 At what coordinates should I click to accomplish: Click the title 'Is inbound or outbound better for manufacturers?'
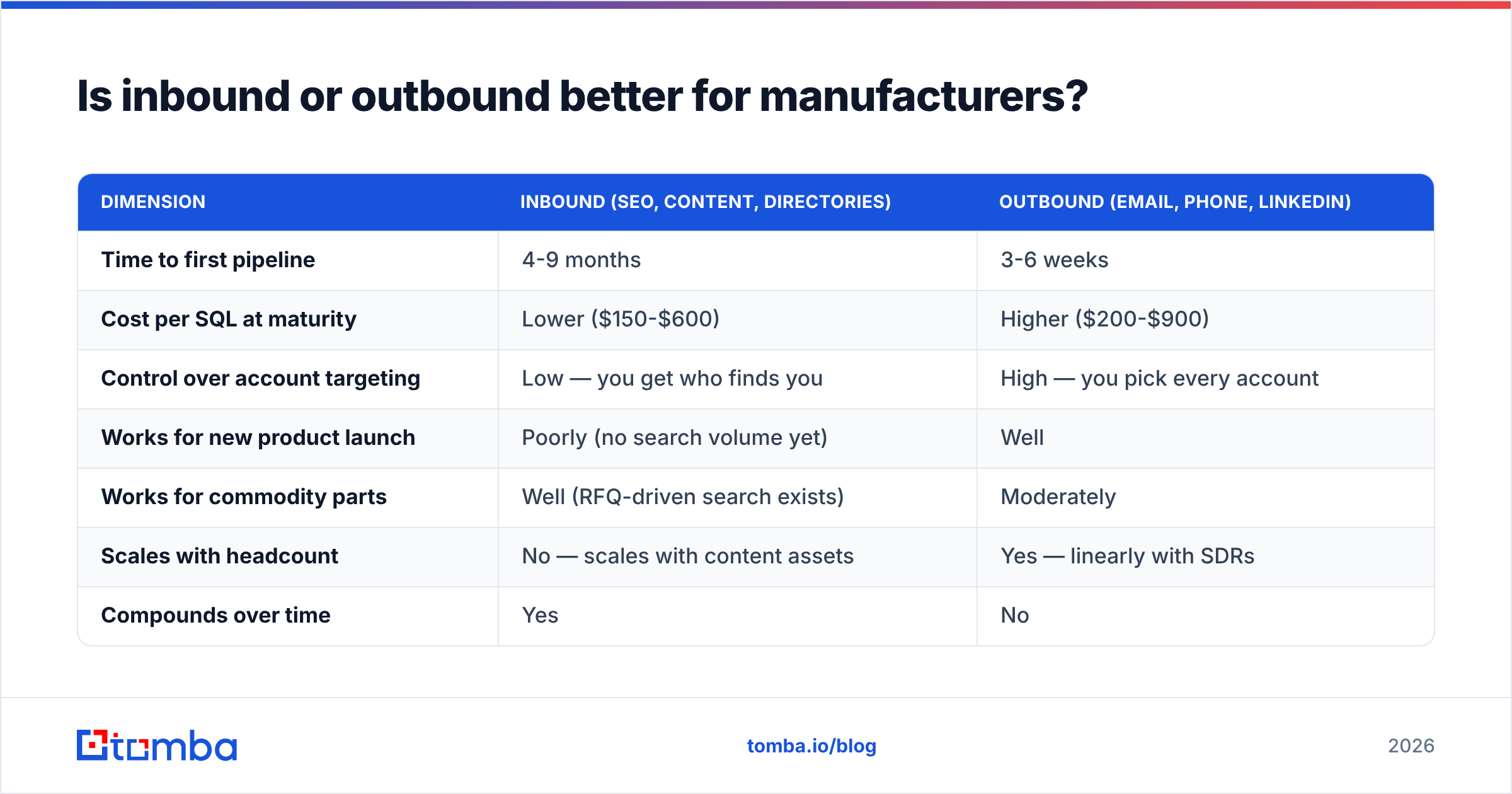583,96
